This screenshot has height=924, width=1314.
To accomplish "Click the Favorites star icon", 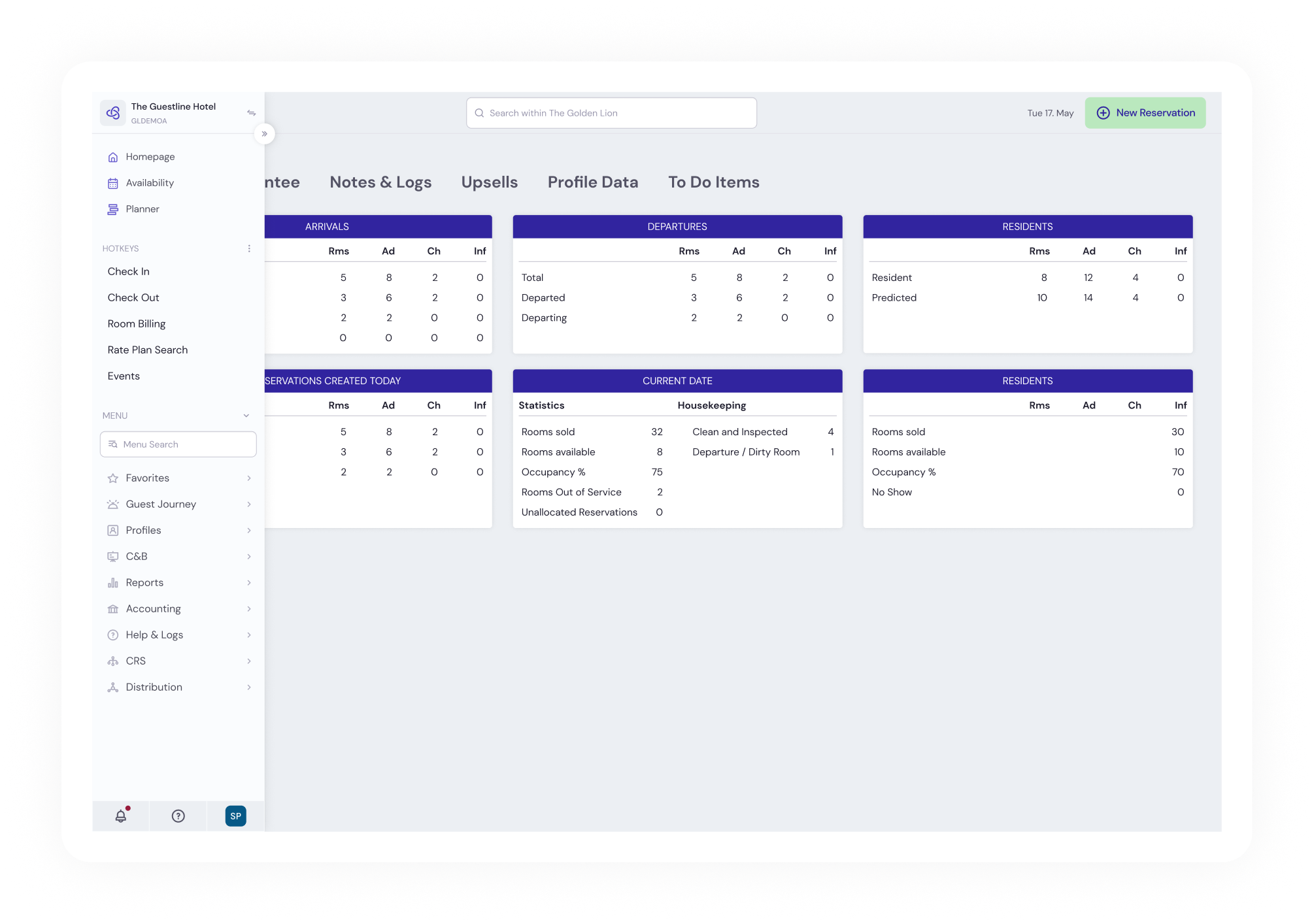I will (113, 478).
